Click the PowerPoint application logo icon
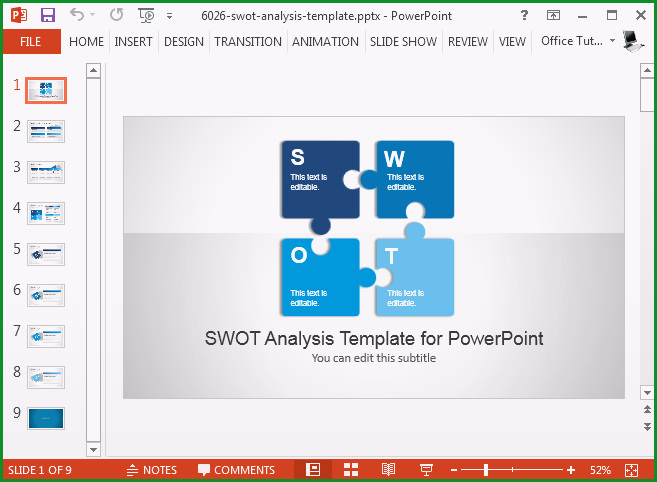 [x=19, y=16]
